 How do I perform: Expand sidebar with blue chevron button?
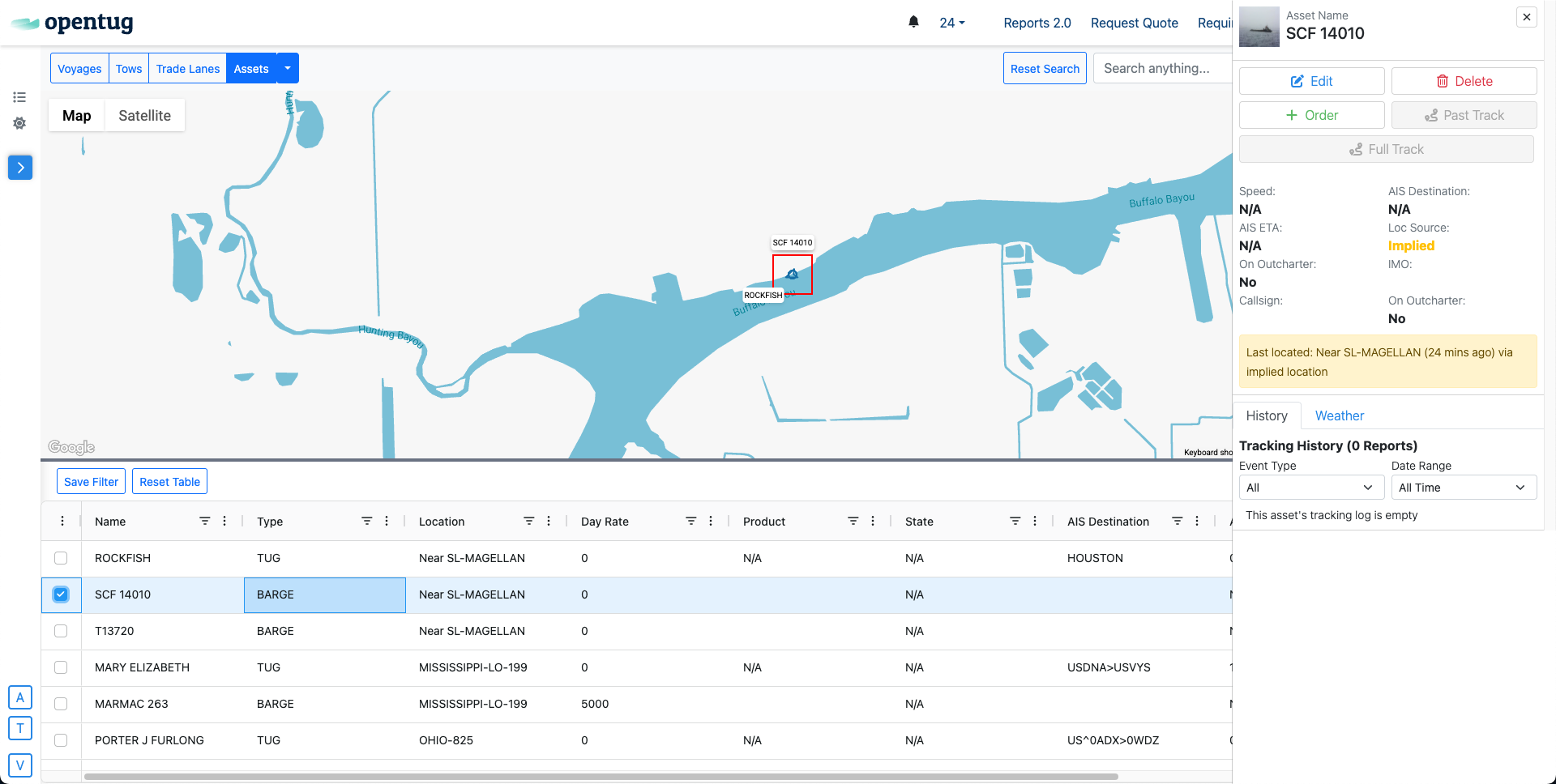20,168
